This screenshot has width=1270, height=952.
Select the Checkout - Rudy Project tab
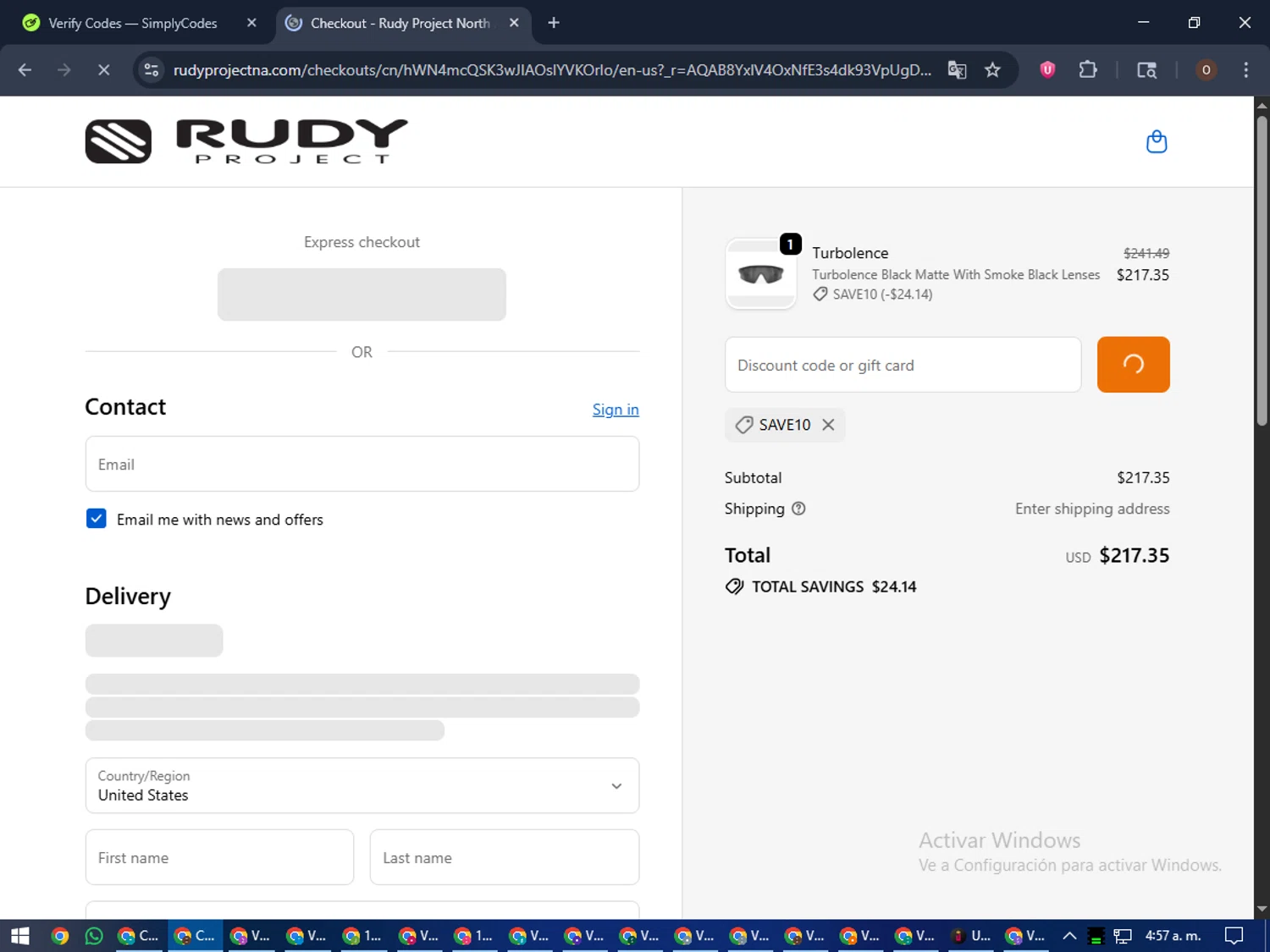click(403, 23)
